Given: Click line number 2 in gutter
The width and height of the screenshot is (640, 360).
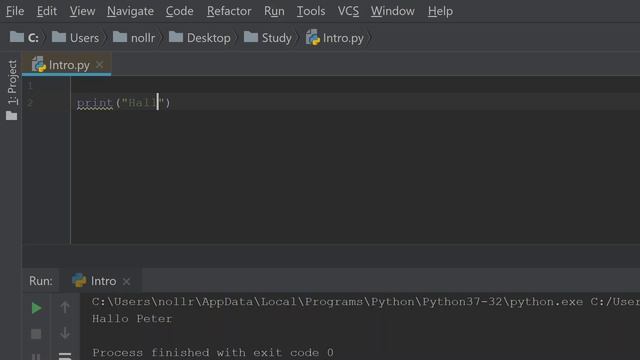Looking at the screenshot, I should point(29,102).
